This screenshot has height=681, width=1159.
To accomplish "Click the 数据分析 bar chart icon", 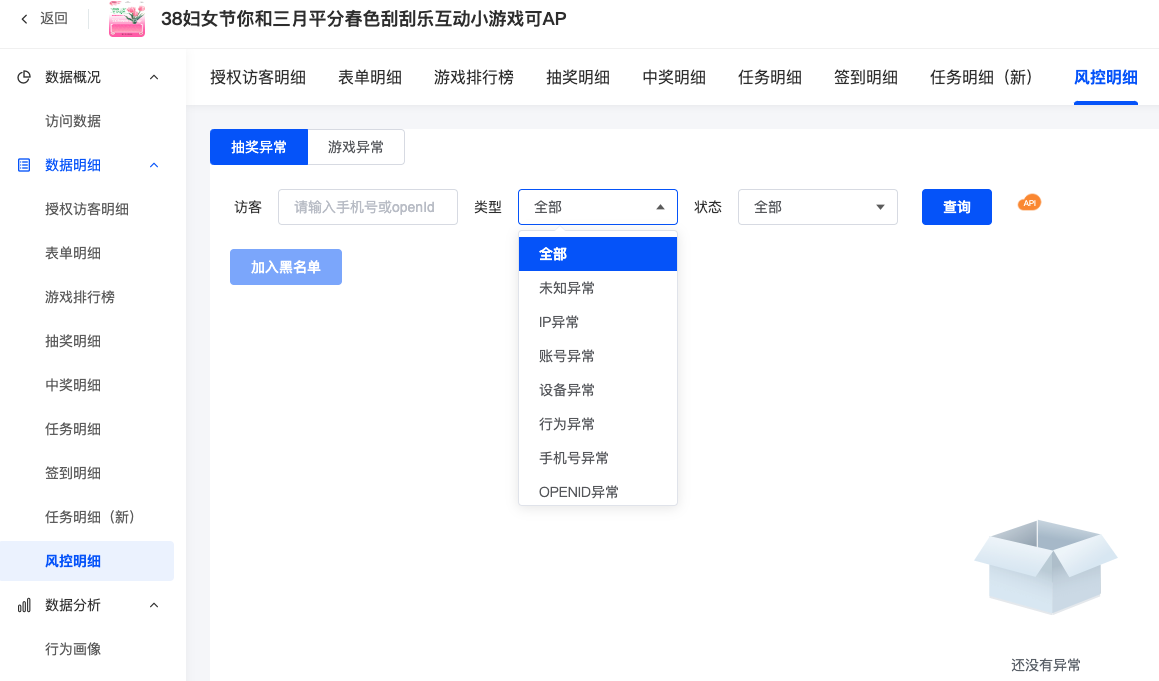I will pyautogui.click(x=24, y=605).
